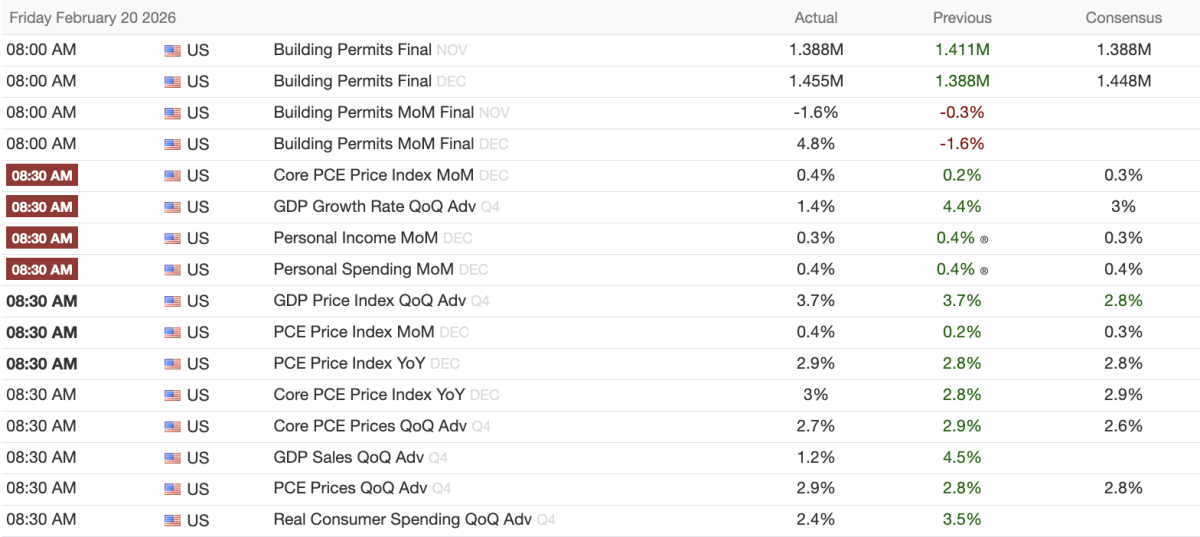Viewport: 1200px width, 537px height.
Task: Click US flag in Personal Income MoM row
Action: [173, 238]
